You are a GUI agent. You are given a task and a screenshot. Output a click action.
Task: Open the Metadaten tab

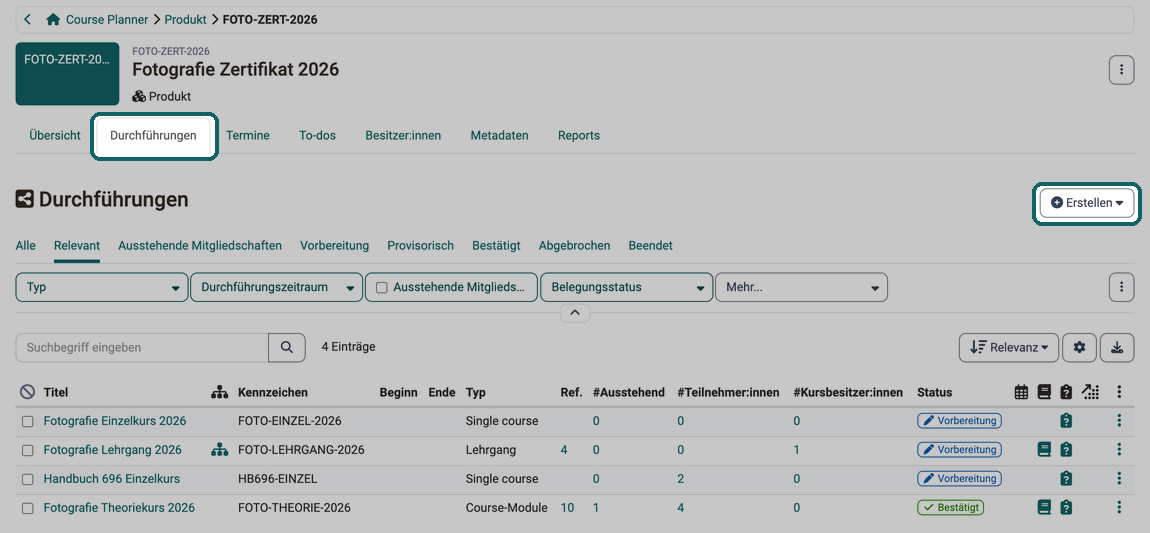(x=499, y=136)
